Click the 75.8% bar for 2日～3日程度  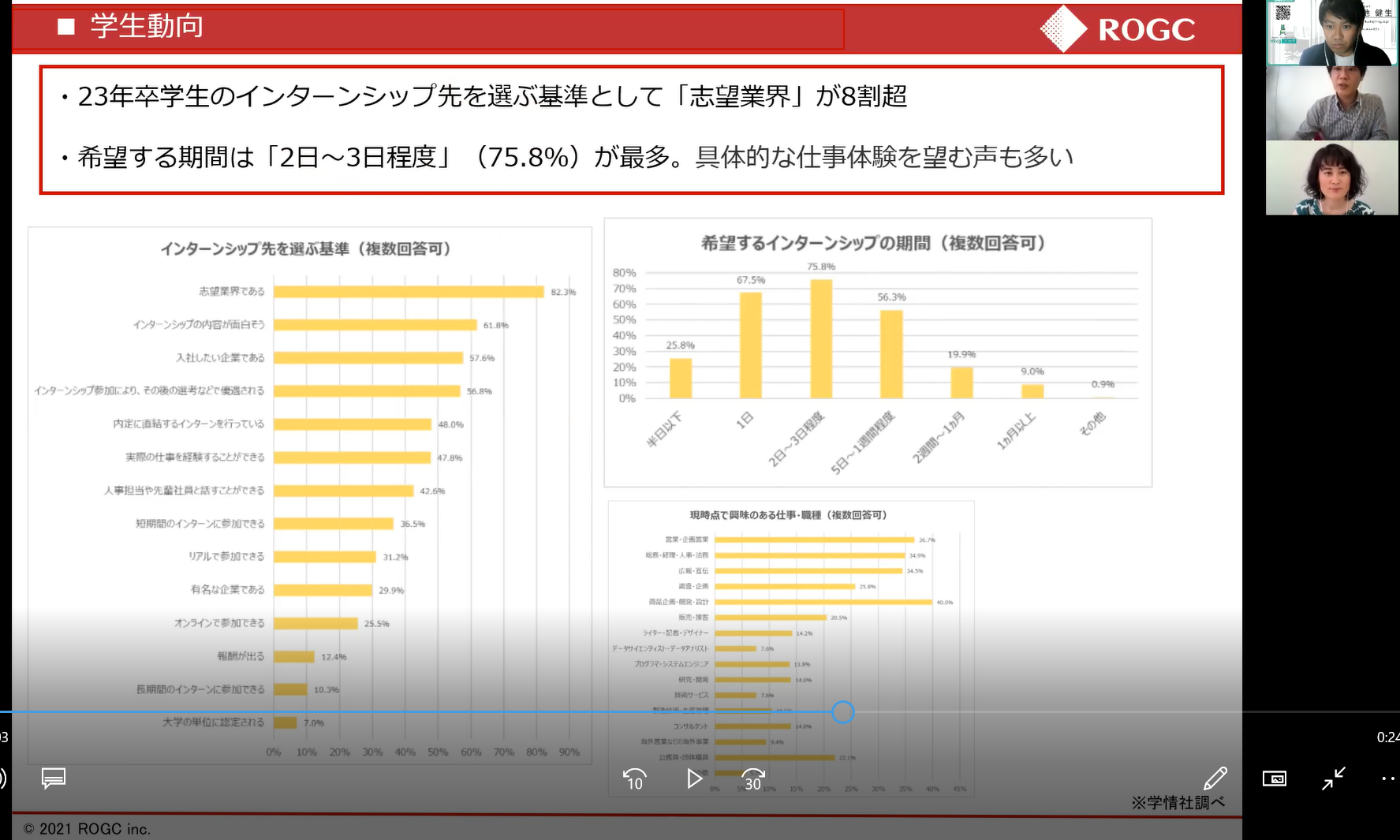point(821,338)
